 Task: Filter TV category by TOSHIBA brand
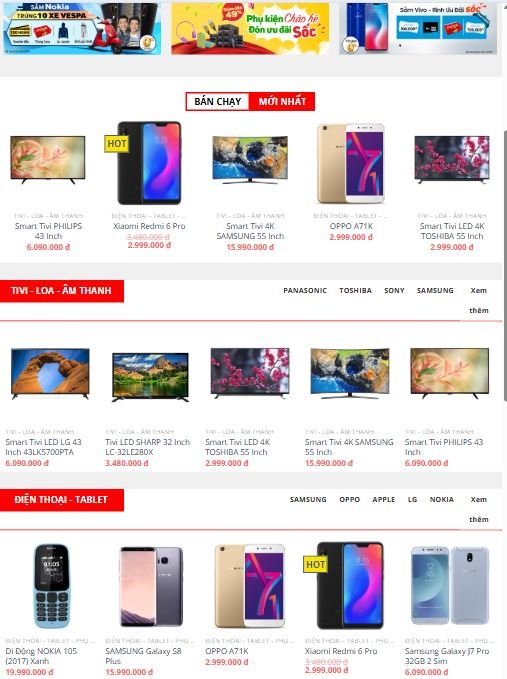coord(355,290)
